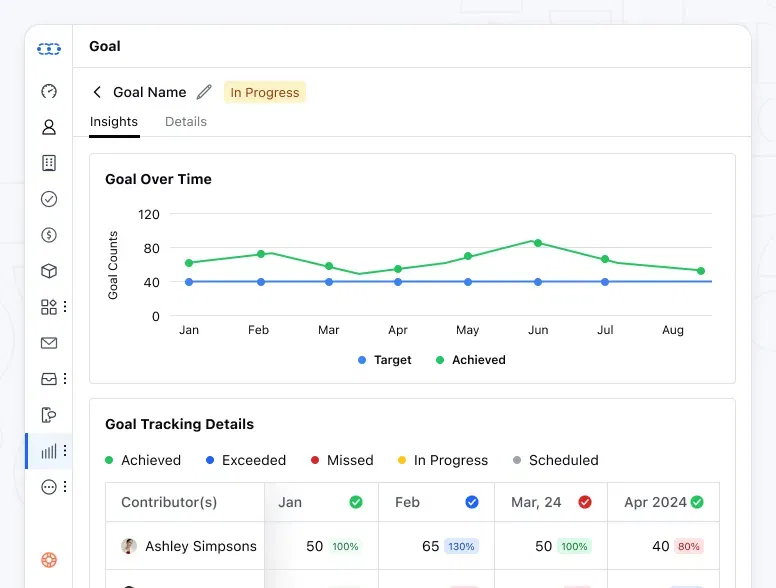
Task: Click the app logo in the sidebar
Action: 49,49
